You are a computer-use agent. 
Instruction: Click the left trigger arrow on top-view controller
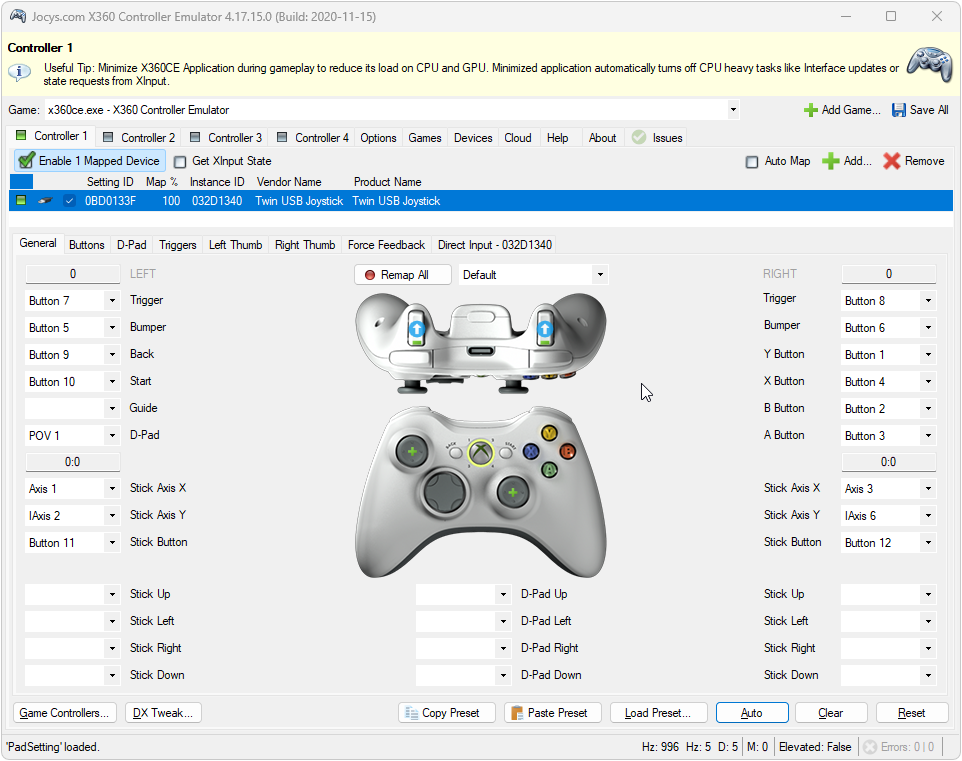[417, 330]
